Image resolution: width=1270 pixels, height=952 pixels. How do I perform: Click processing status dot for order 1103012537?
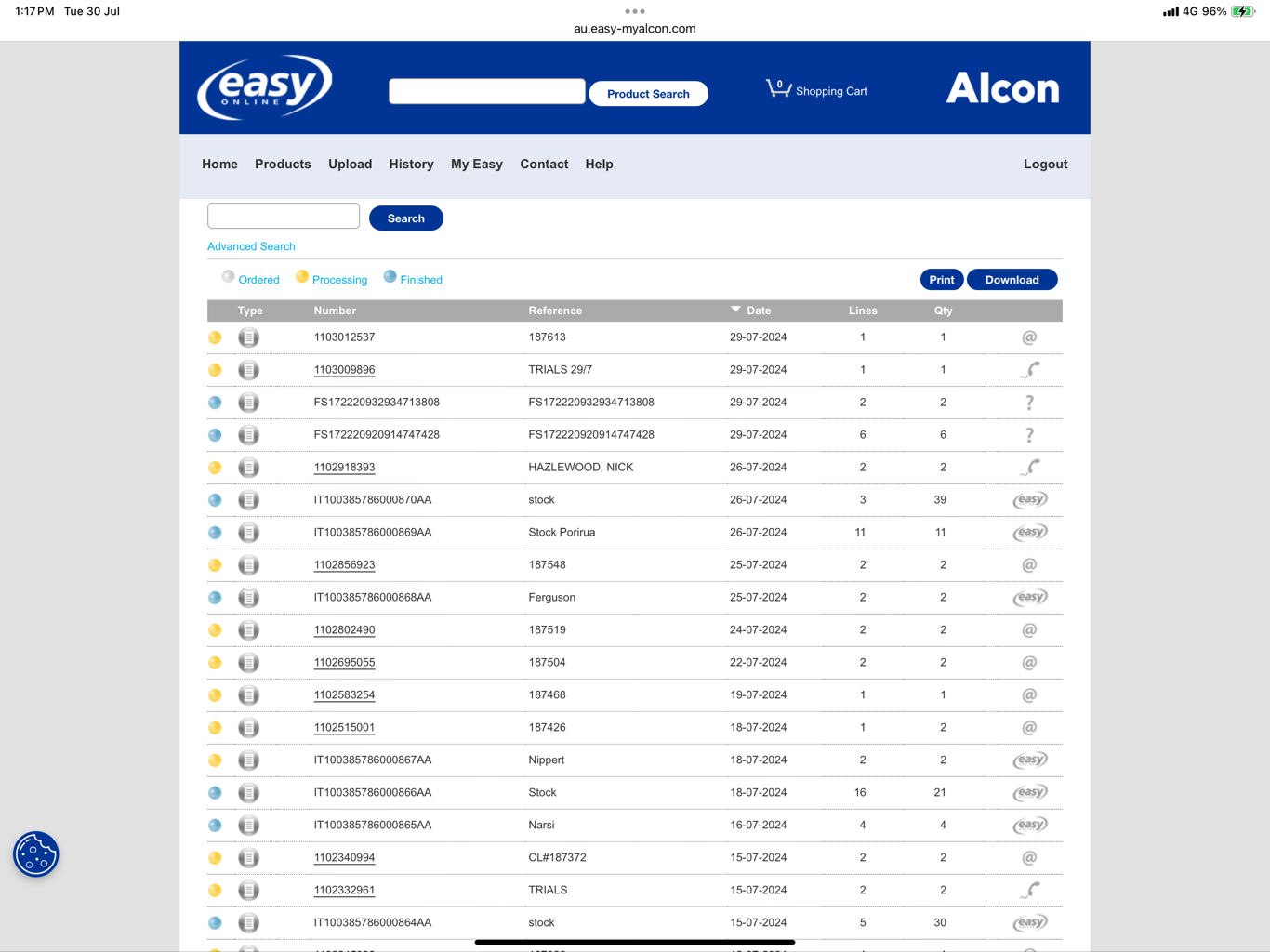(x=215, y=337)
